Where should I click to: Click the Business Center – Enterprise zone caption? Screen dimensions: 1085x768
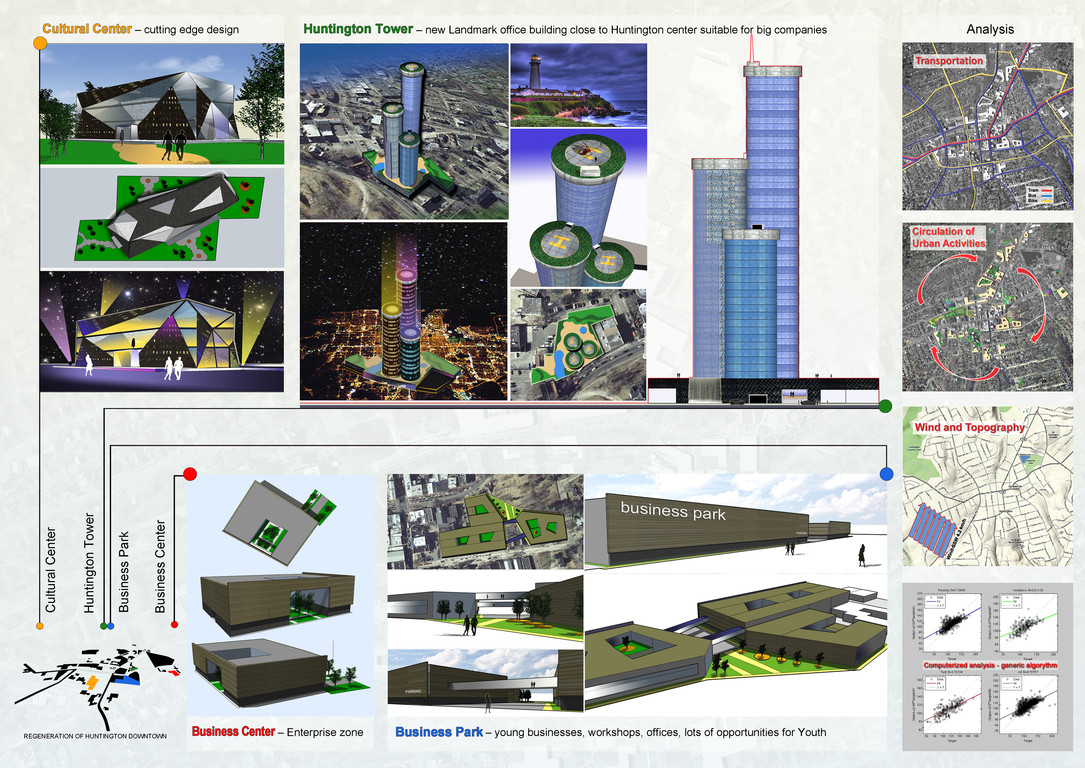point(277,732)
